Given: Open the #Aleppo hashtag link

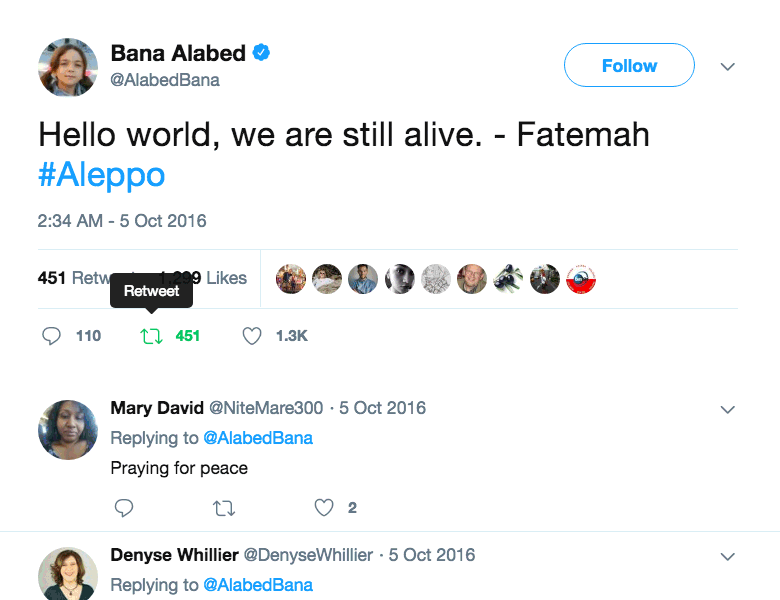Looking at the screenshot, I should [x=101, y=175].
